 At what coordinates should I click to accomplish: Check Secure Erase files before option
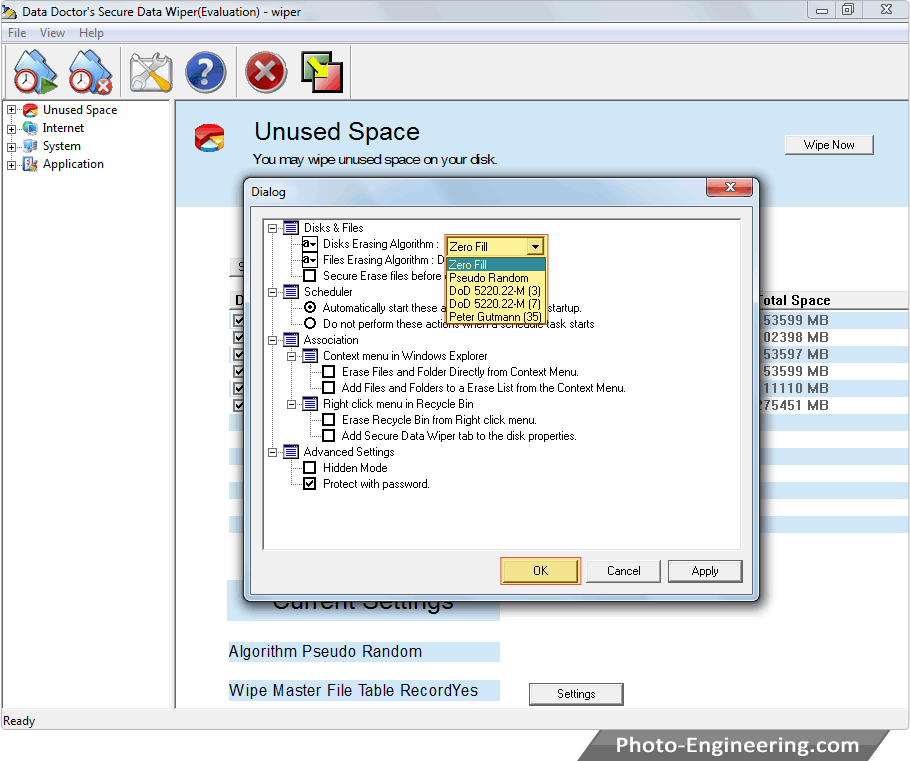pyautogui.click(x=310, y=275)
